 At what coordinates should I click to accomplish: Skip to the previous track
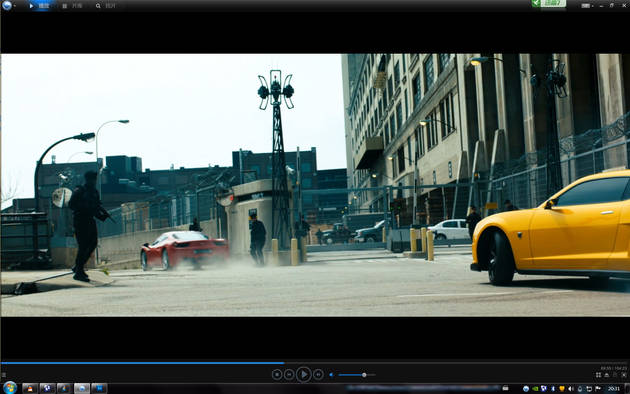coord(289,375)
